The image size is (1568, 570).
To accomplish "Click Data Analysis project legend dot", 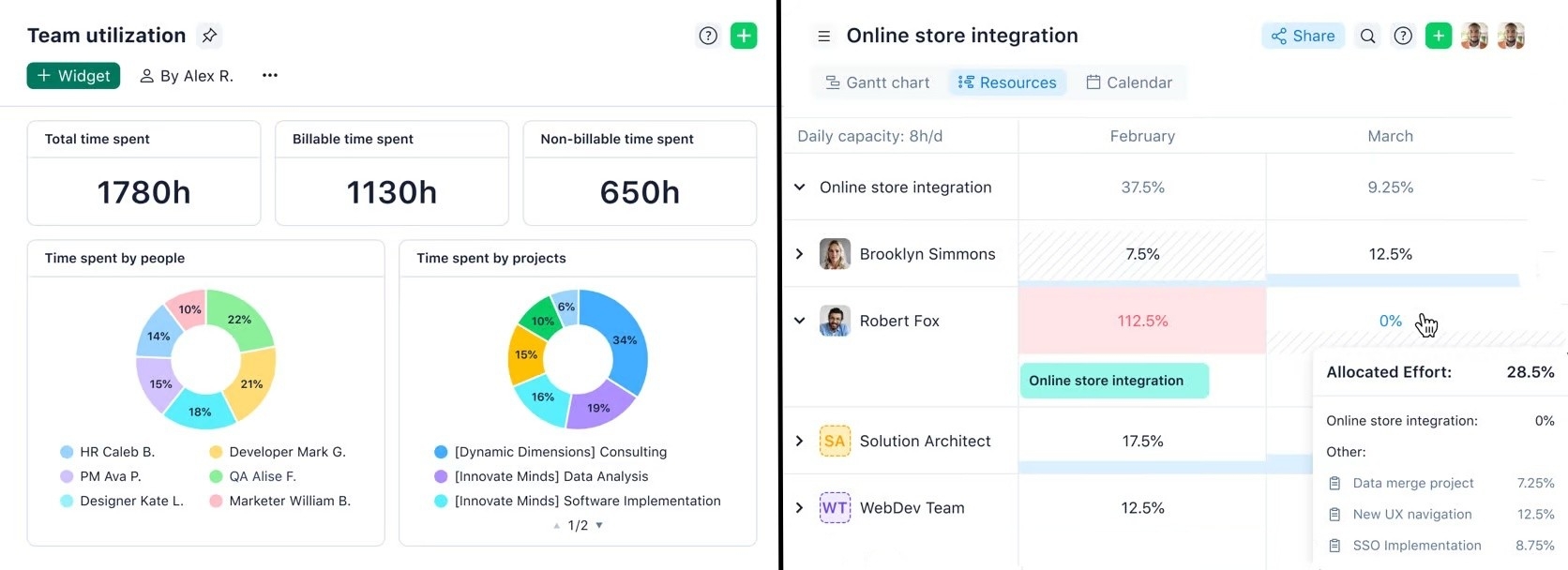I will [x=441, y=476].
